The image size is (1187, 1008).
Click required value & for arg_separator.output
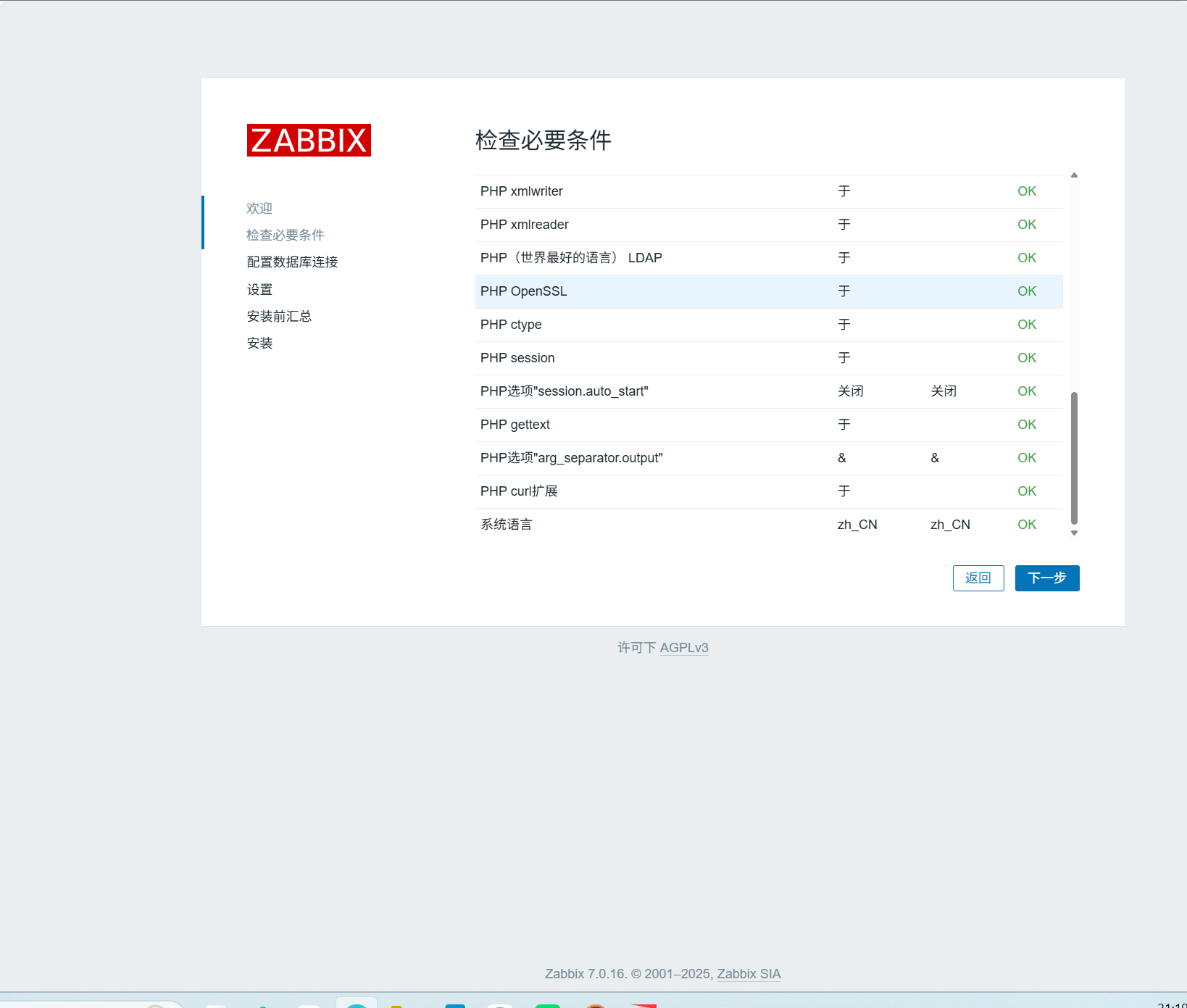[x=935, y=458]
